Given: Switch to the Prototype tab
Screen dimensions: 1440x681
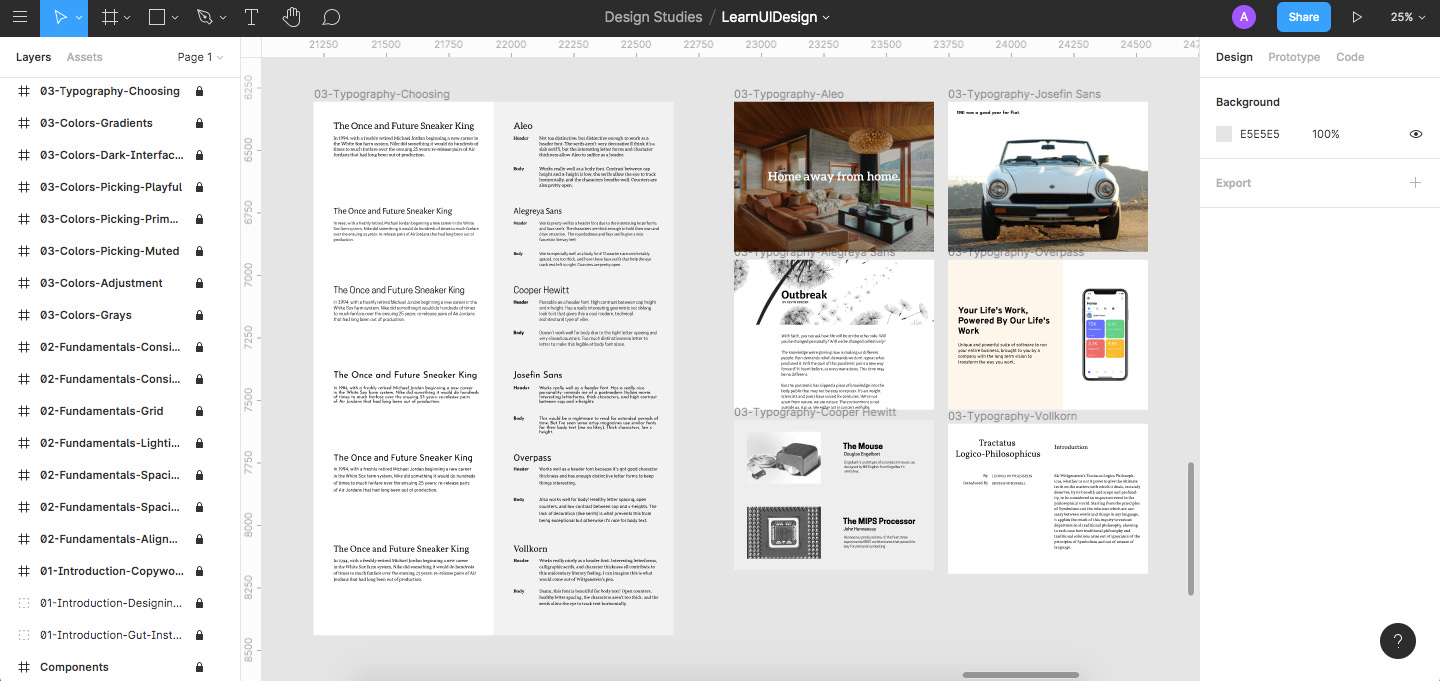Looking at the screenshot, I should tap(1293, 57).
